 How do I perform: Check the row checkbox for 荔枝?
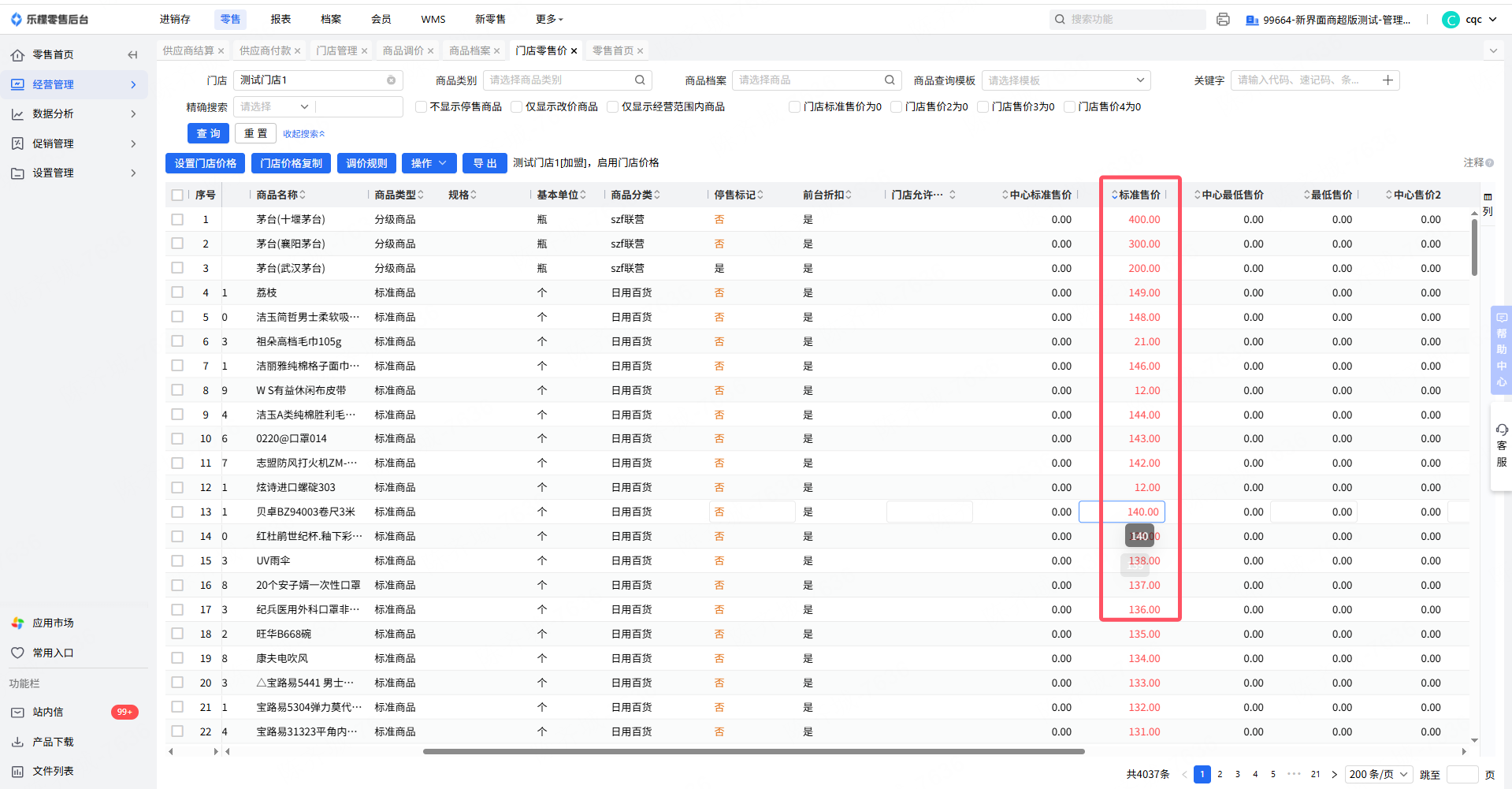[x=177, y=292]
